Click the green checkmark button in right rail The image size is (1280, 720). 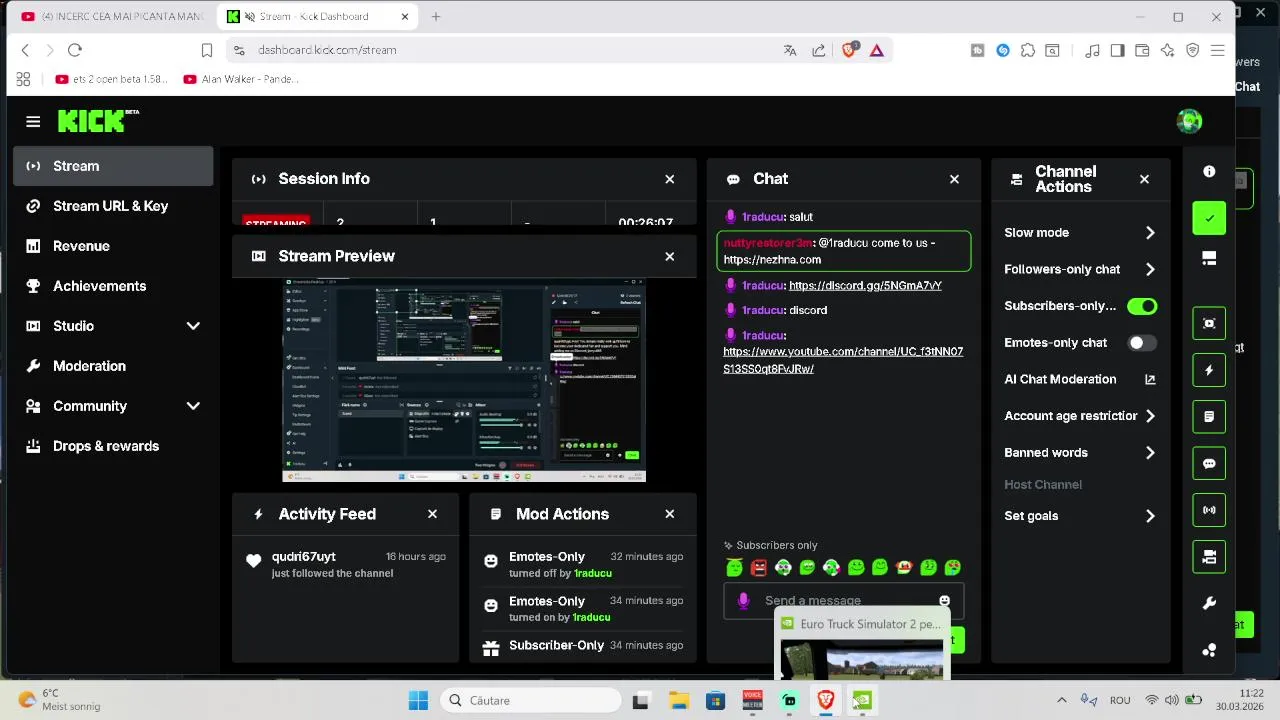(x=1209, y=218)
